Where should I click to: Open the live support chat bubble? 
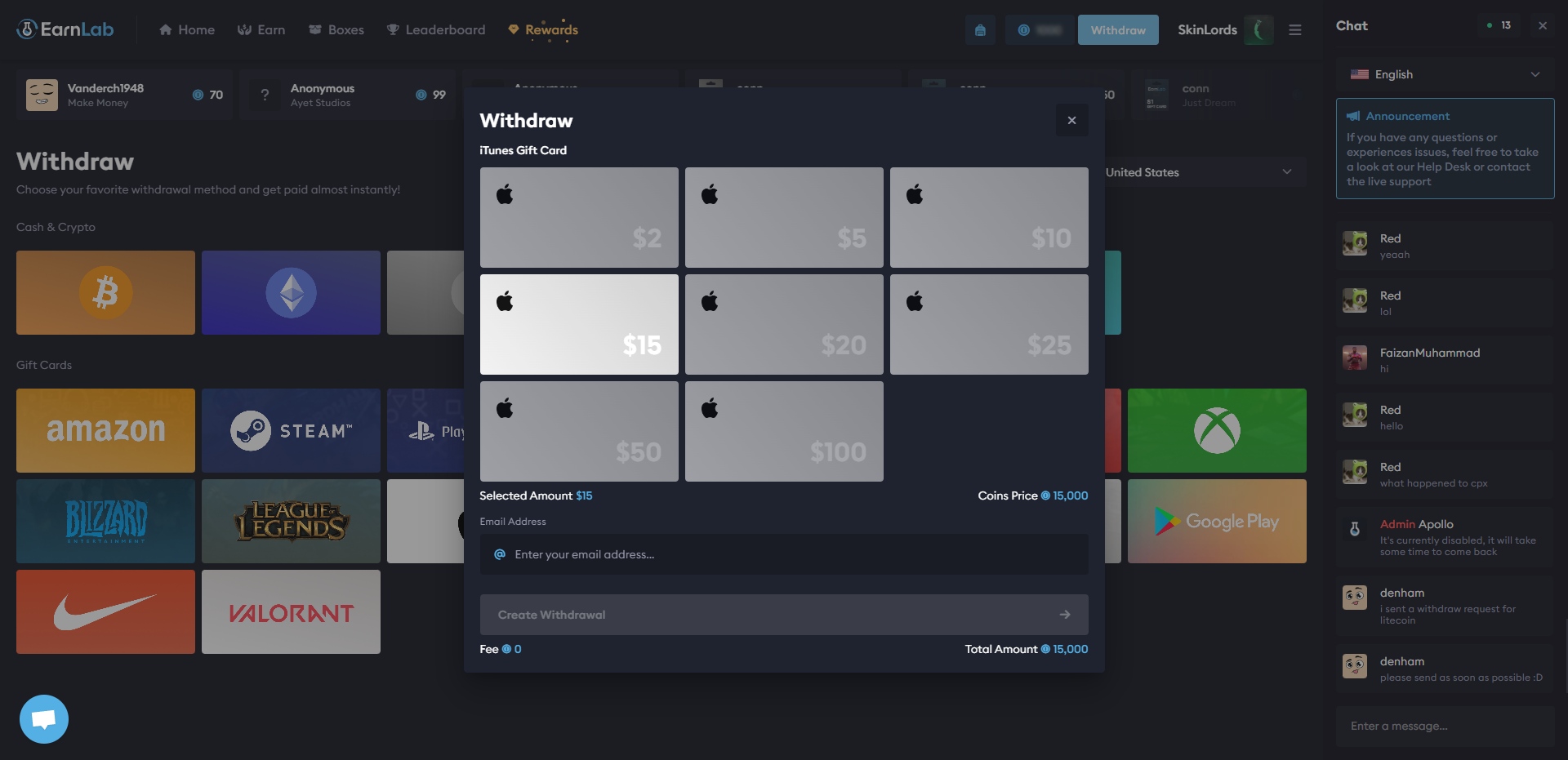(44, 719)
